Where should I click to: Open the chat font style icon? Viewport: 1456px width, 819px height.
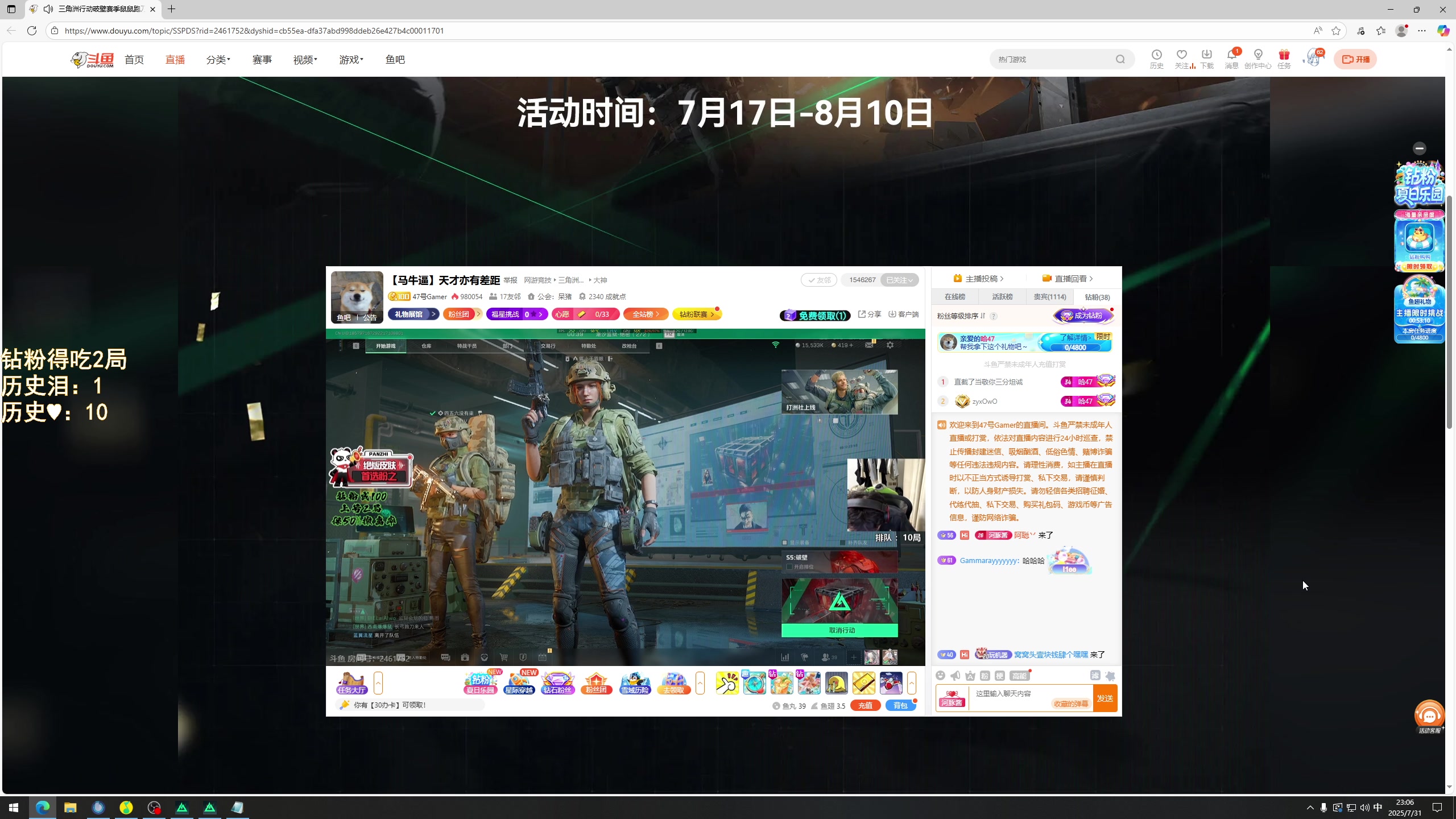pos(970,676)
